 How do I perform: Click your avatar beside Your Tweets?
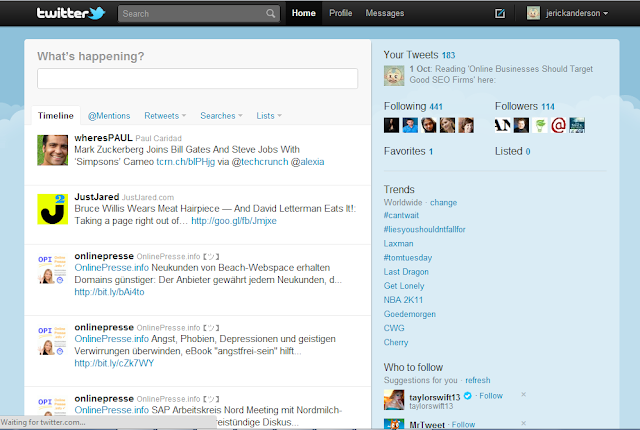(394, 75)
